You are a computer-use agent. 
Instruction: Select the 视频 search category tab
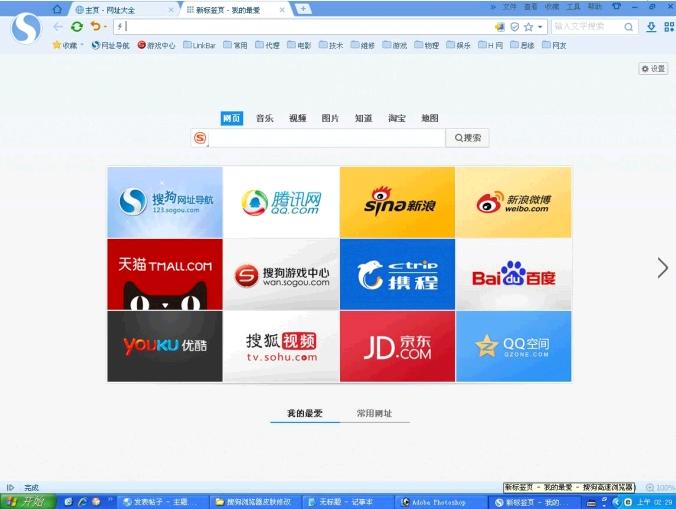point(297,118)
